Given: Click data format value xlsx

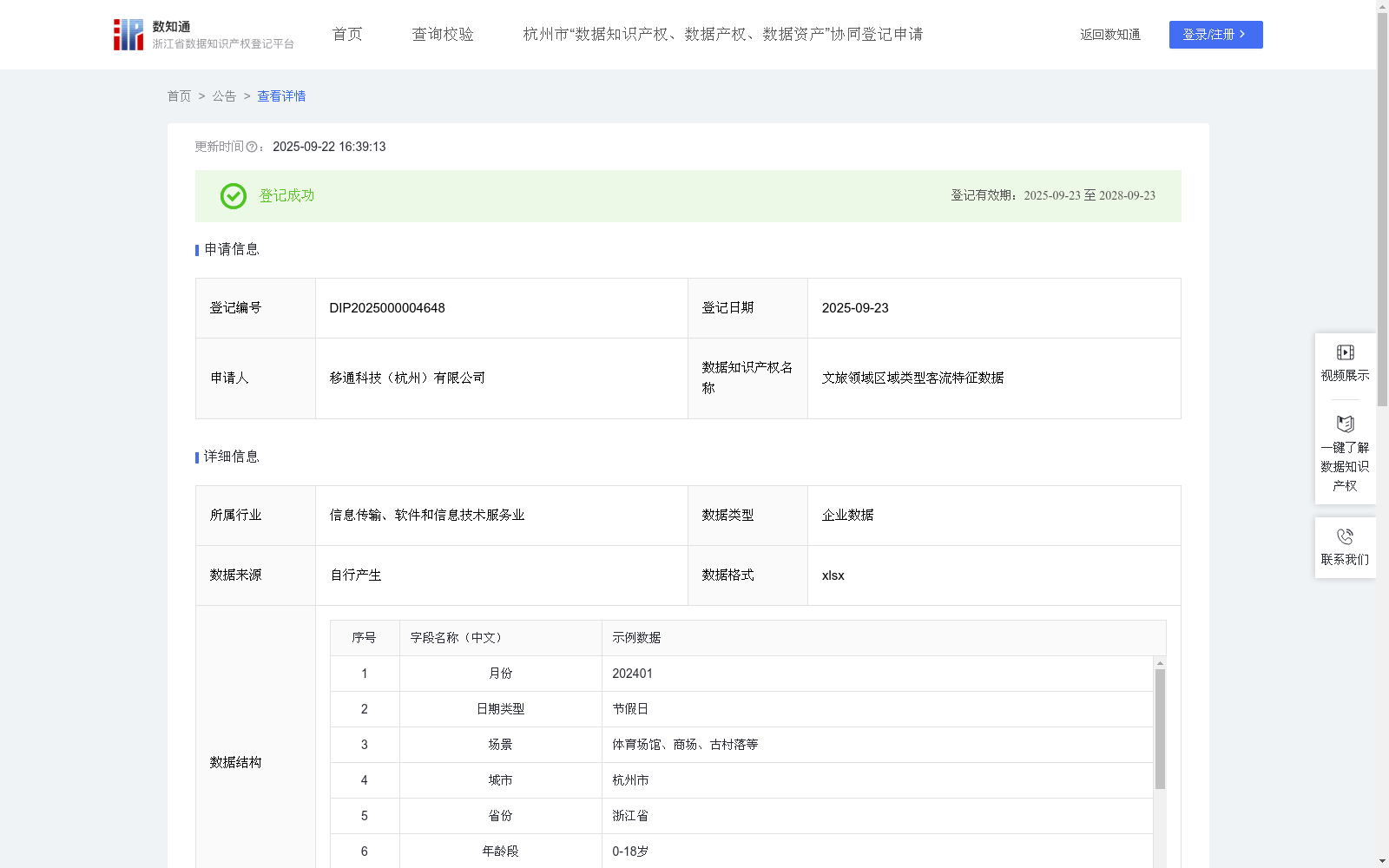Looking at the screenshot, I should 833,575.
